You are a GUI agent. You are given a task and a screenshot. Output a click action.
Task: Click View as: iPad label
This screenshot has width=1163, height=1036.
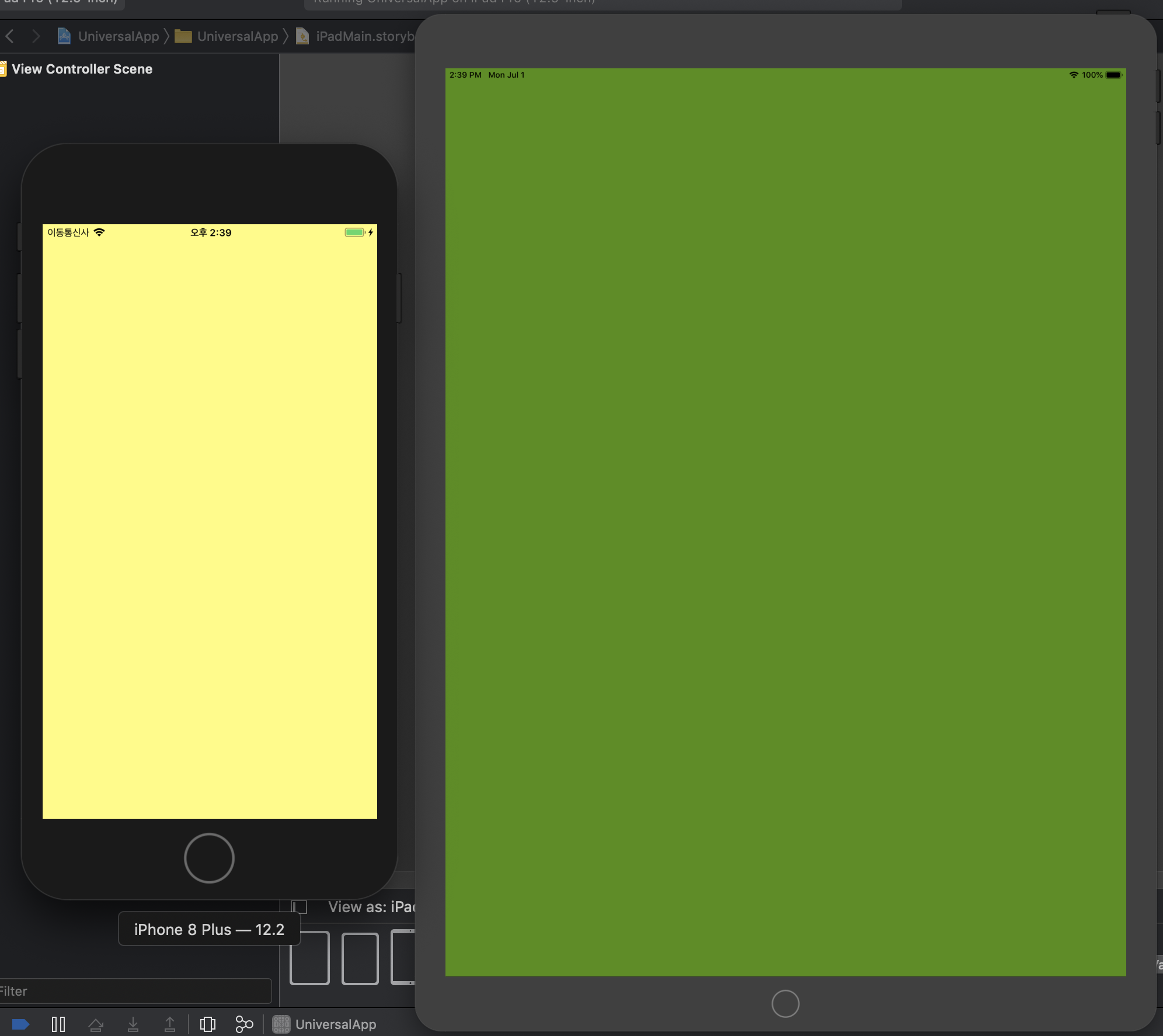pyautogui.click(x=371, y=907)
